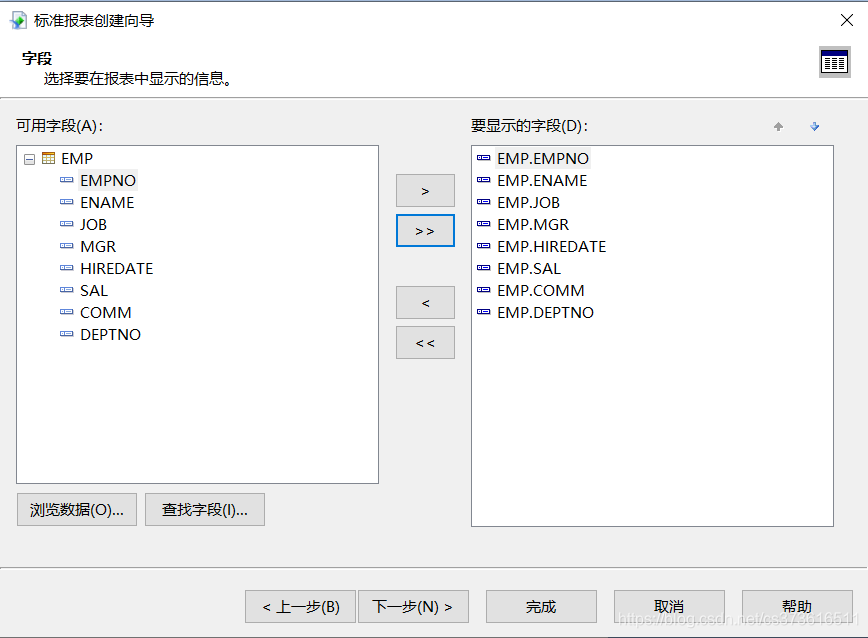Select ENAME in available fields

click(107, 203)
